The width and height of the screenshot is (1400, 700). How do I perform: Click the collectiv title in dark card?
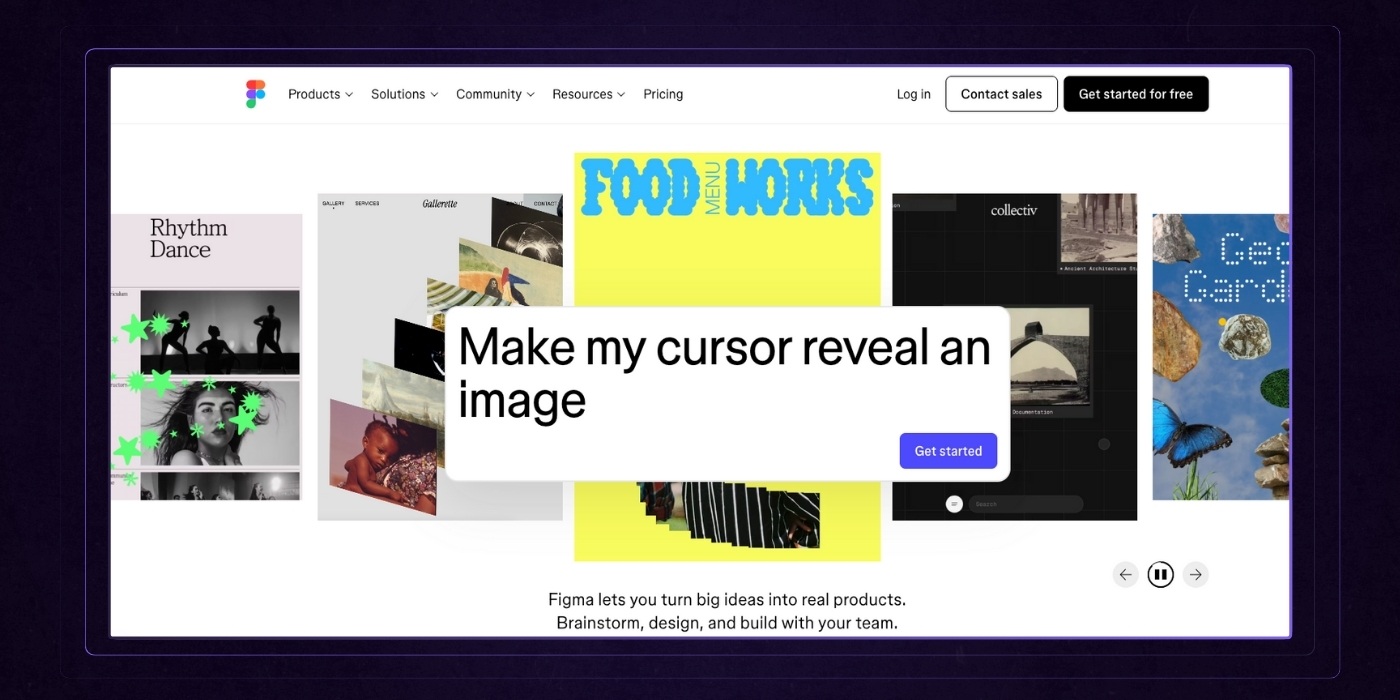(x=1014, y=210)
